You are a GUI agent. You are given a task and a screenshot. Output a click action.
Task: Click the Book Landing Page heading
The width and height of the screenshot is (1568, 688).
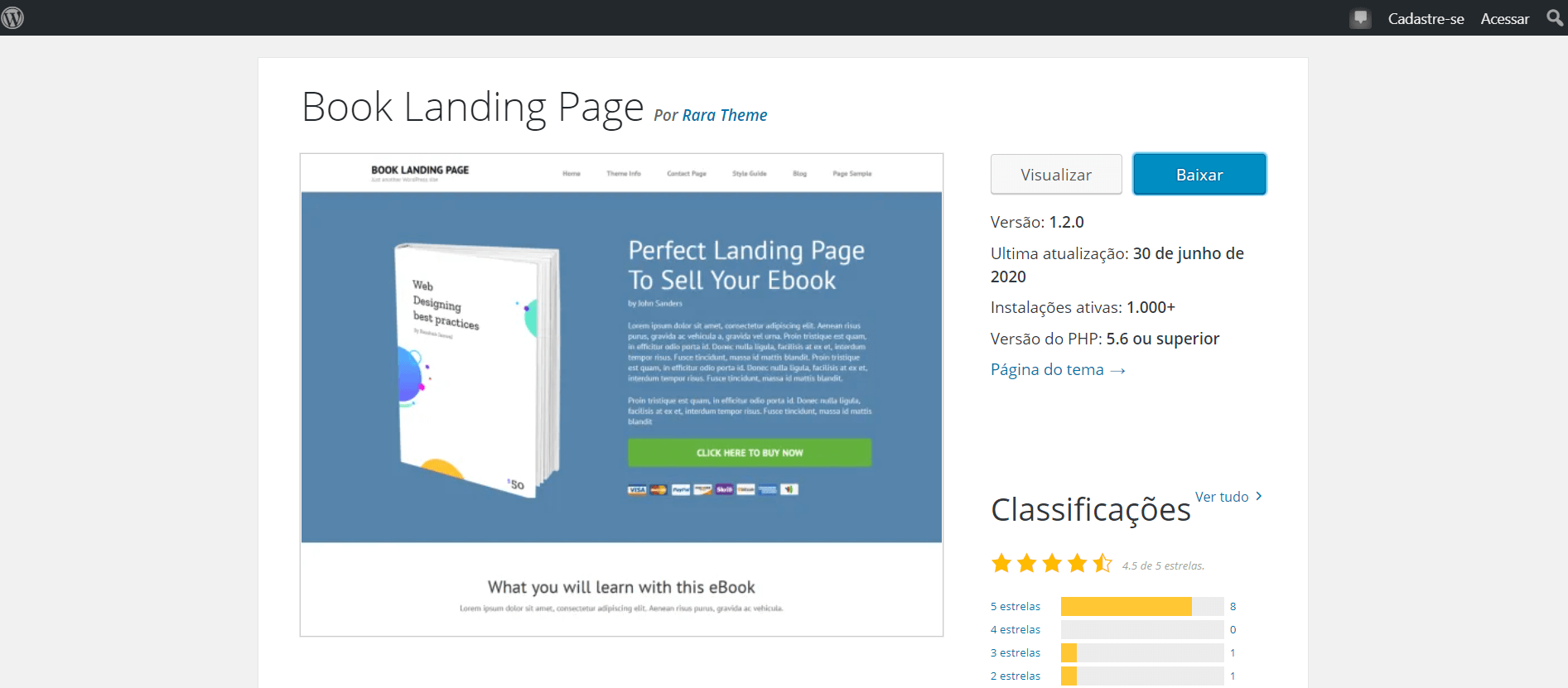click(472, 108)
